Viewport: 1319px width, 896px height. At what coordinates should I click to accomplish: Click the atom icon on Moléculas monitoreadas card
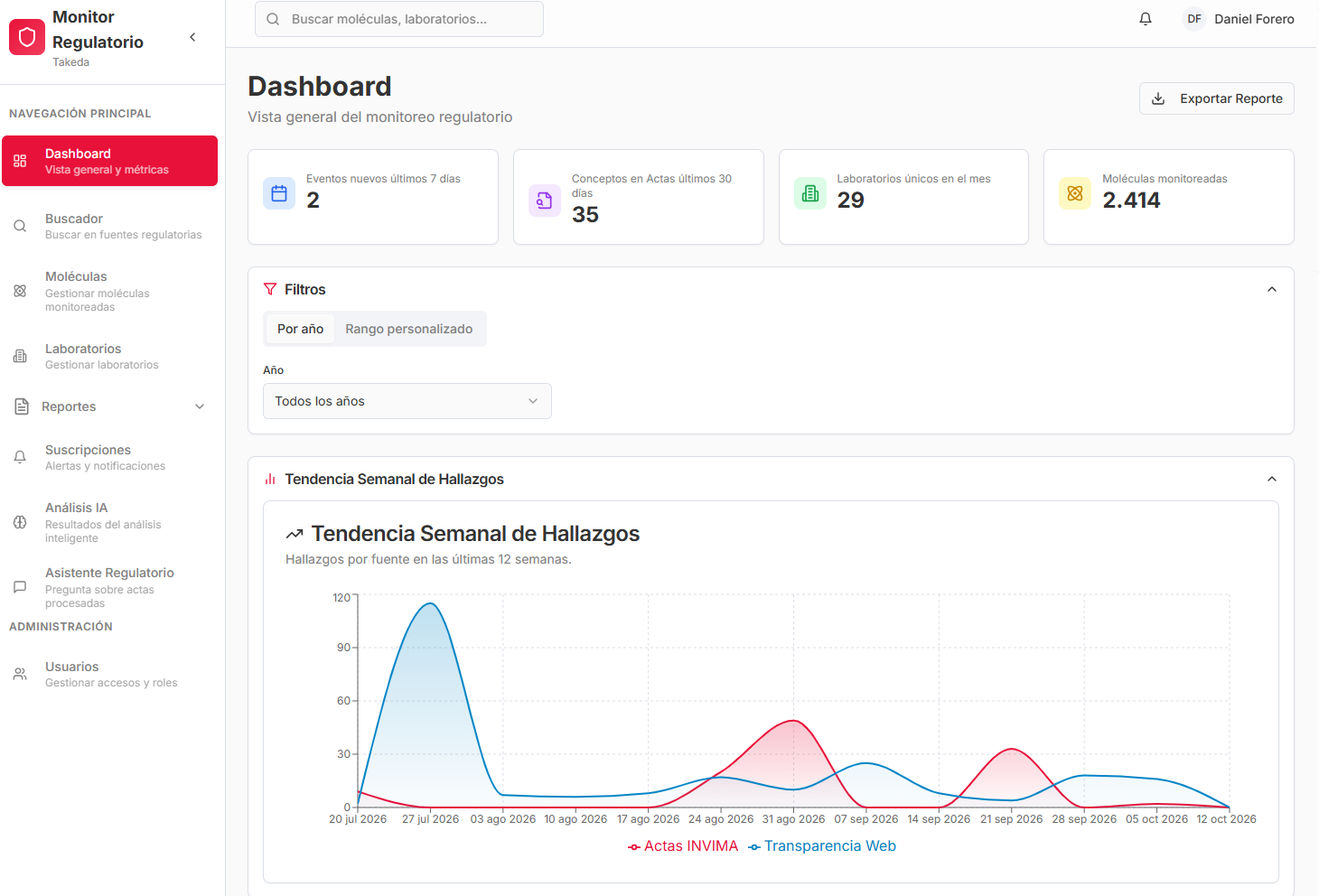tap(1075, 193)
